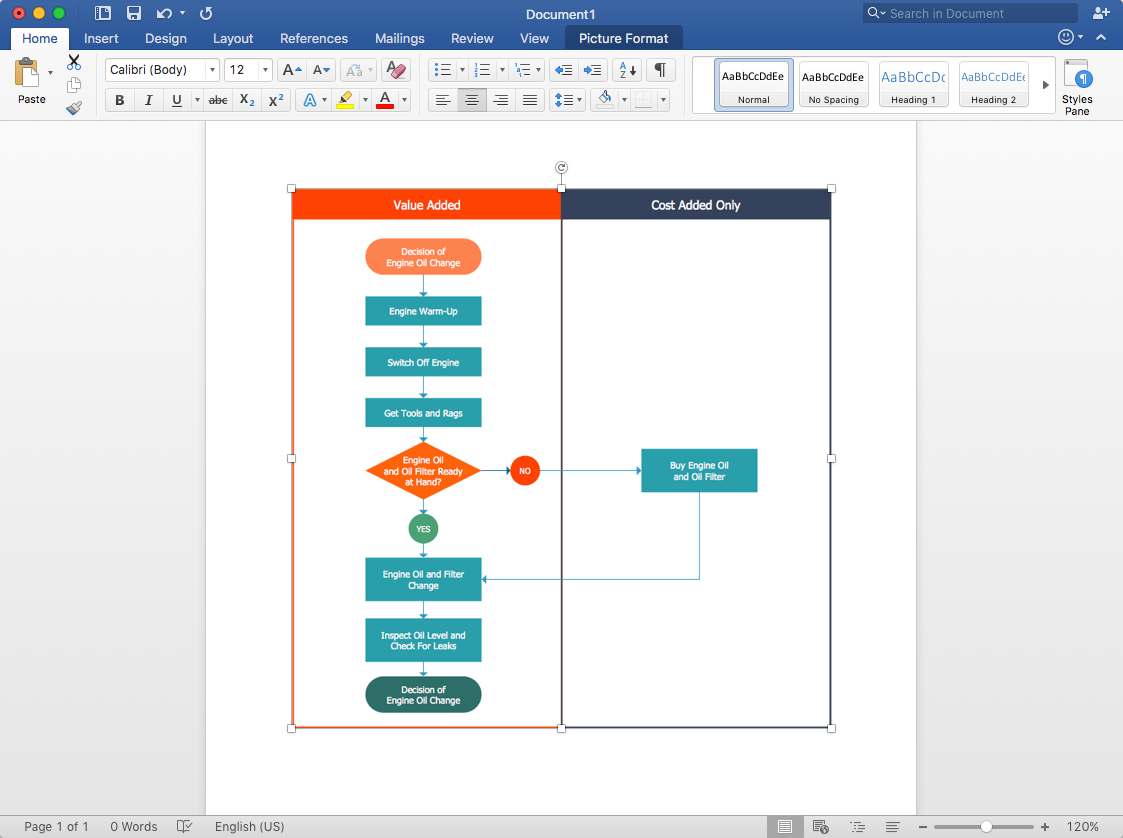Clear all formatting with eraser icon
Viewport: 1123px width, 838px height.
click(396, 70)
